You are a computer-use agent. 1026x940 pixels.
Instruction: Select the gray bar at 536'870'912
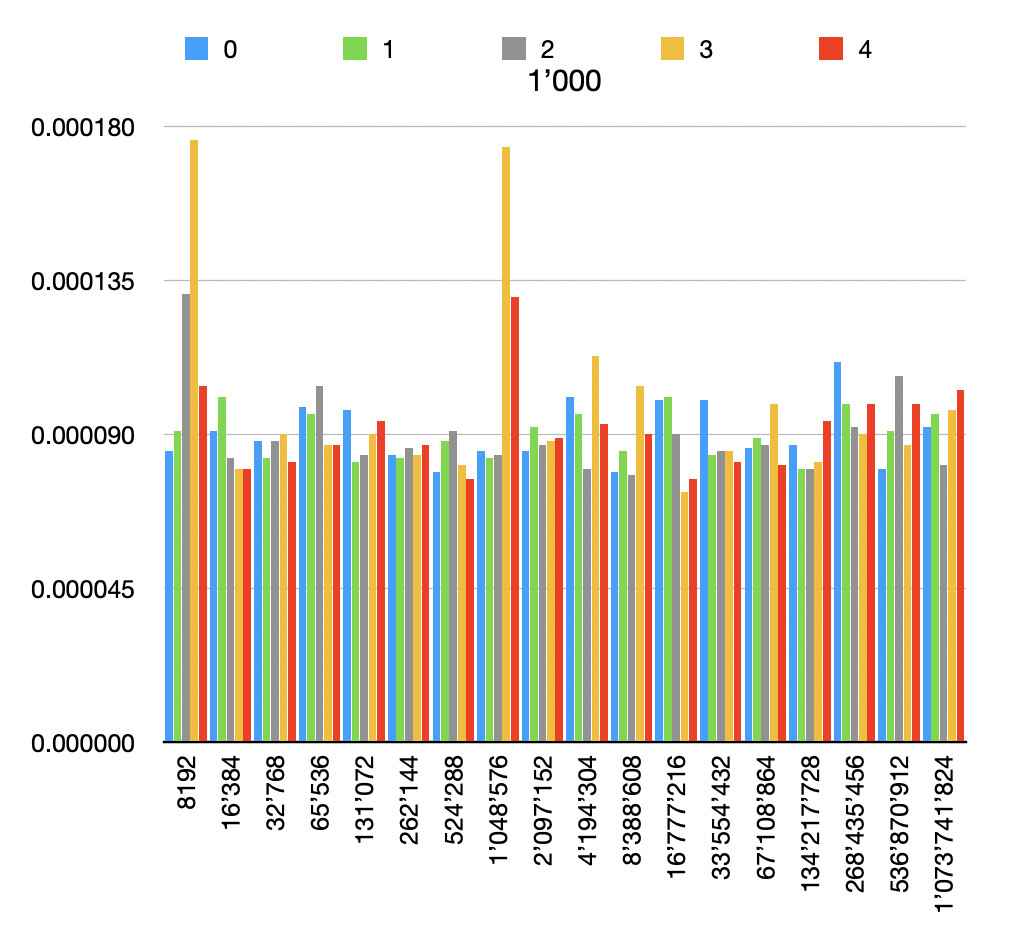(x=899, y=559)
